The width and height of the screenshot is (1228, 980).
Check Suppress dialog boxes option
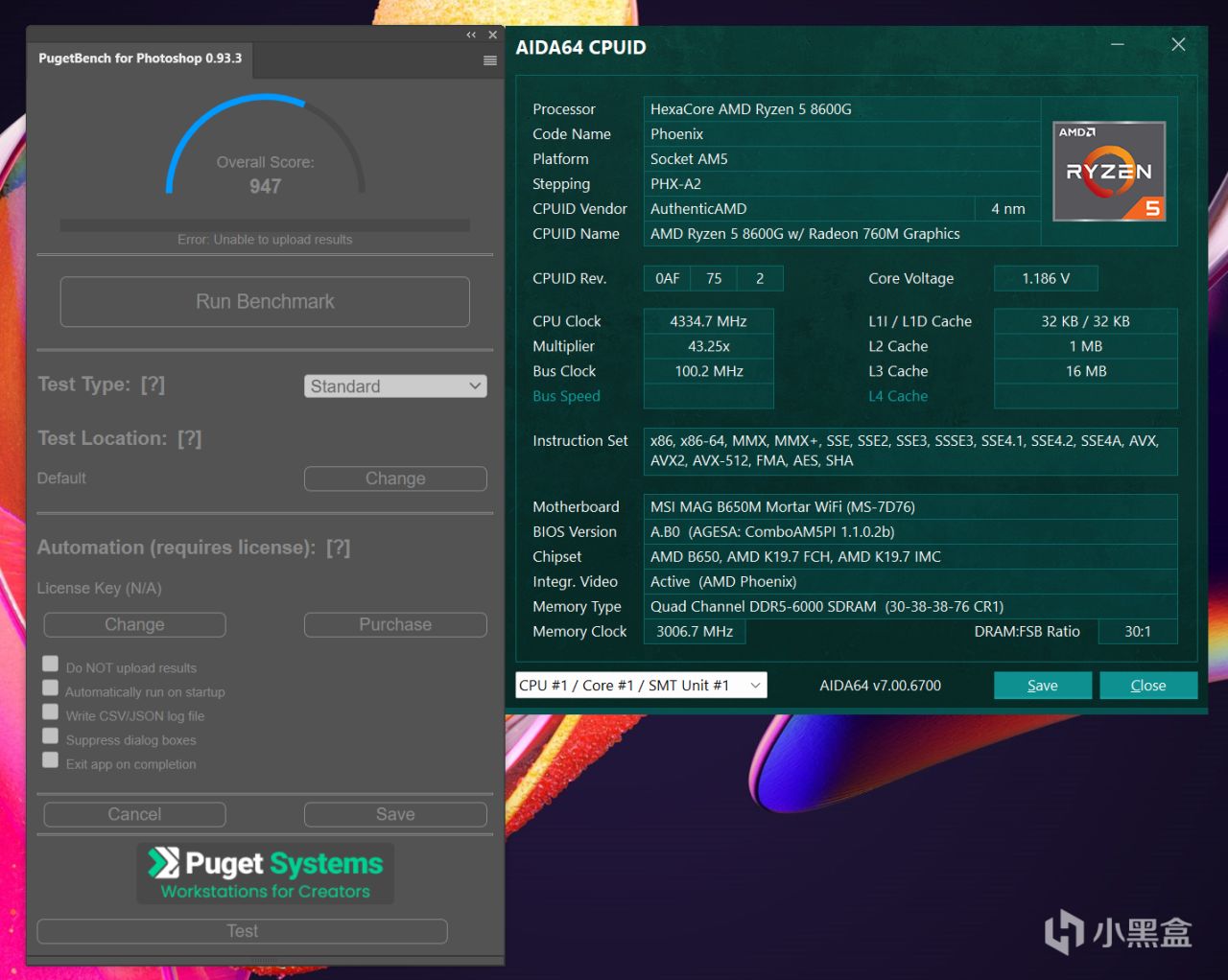(51, 735)
